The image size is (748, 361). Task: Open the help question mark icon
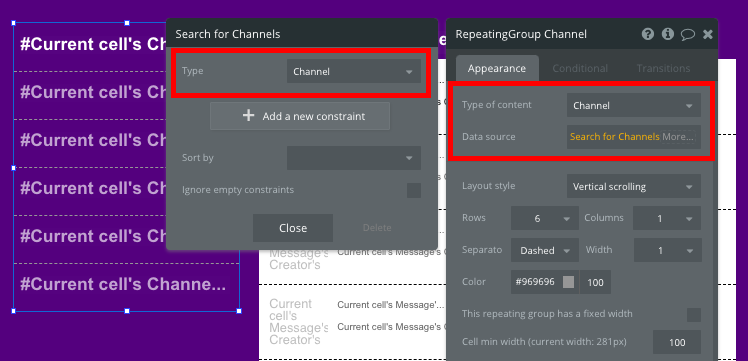click(x=647, y=34)
